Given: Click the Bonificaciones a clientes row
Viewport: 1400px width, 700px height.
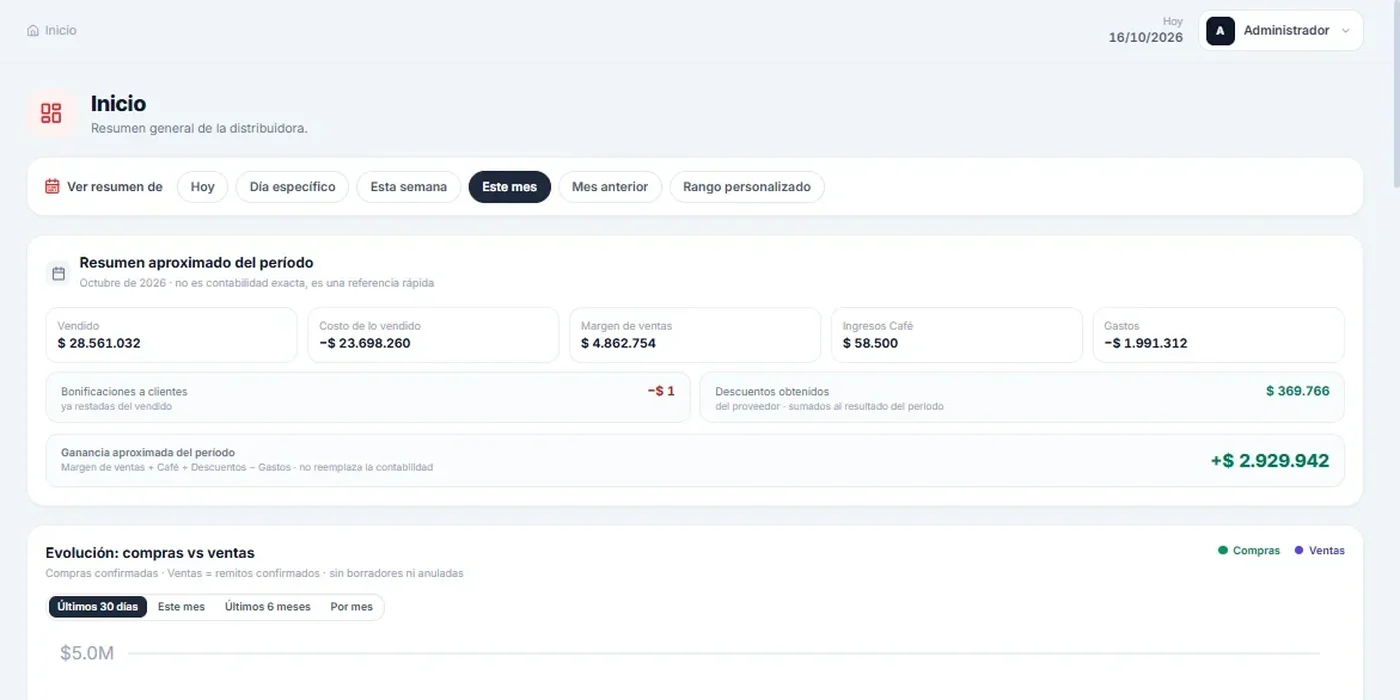Looking at the screenshot, I should tap(368, 398).
